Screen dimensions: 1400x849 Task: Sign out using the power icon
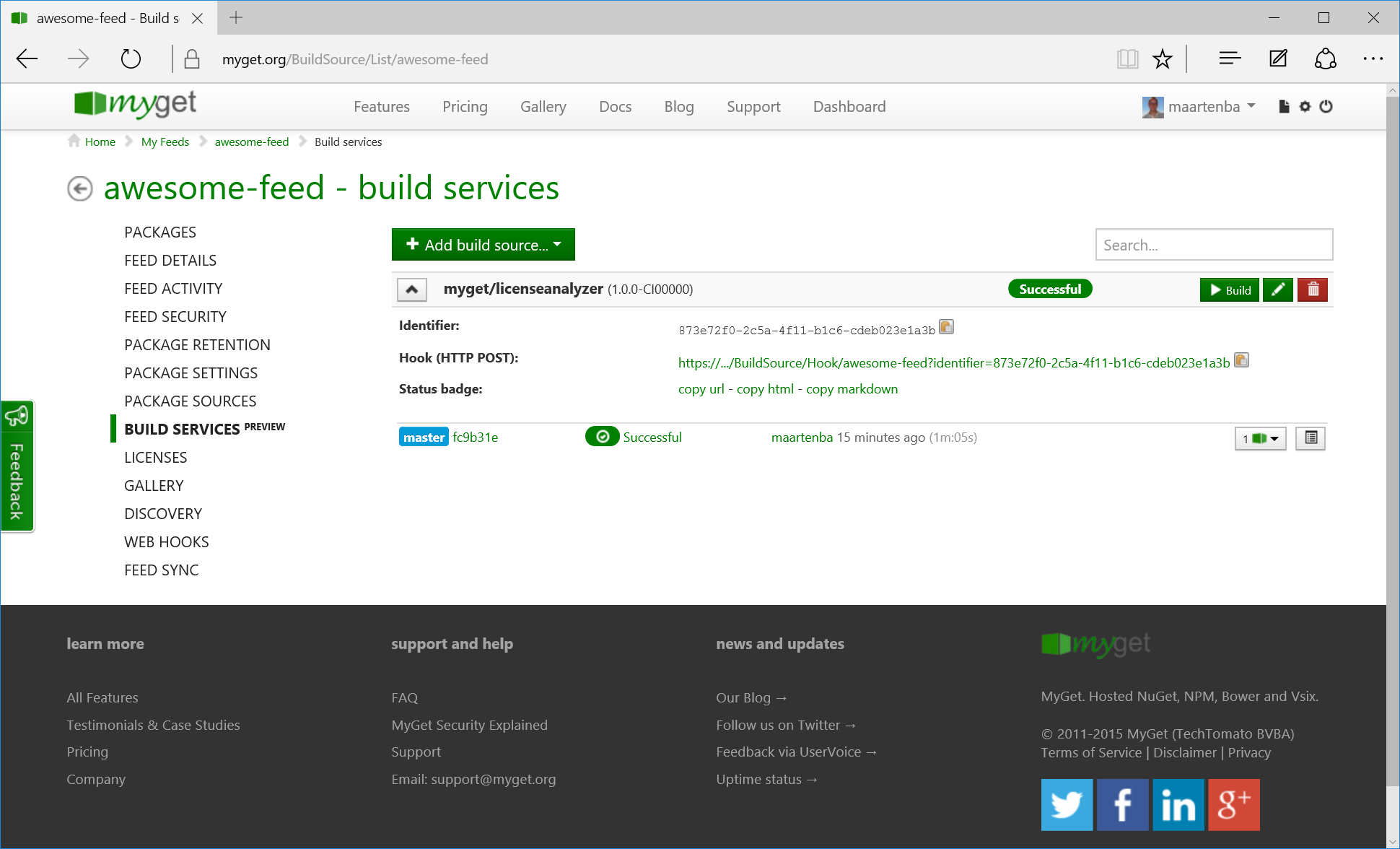(1326, 106)
